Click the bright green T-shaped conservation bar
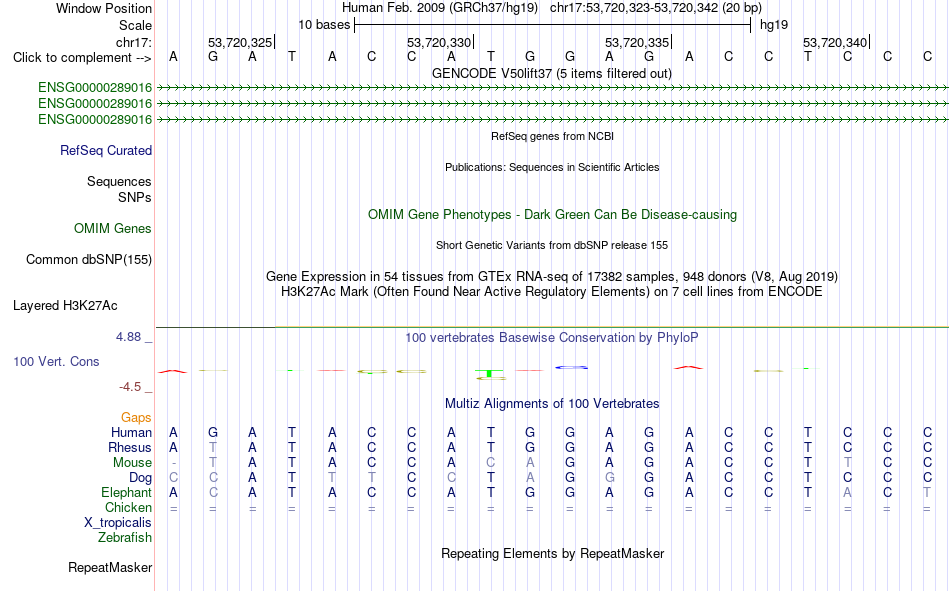 [x=490, y=373]
